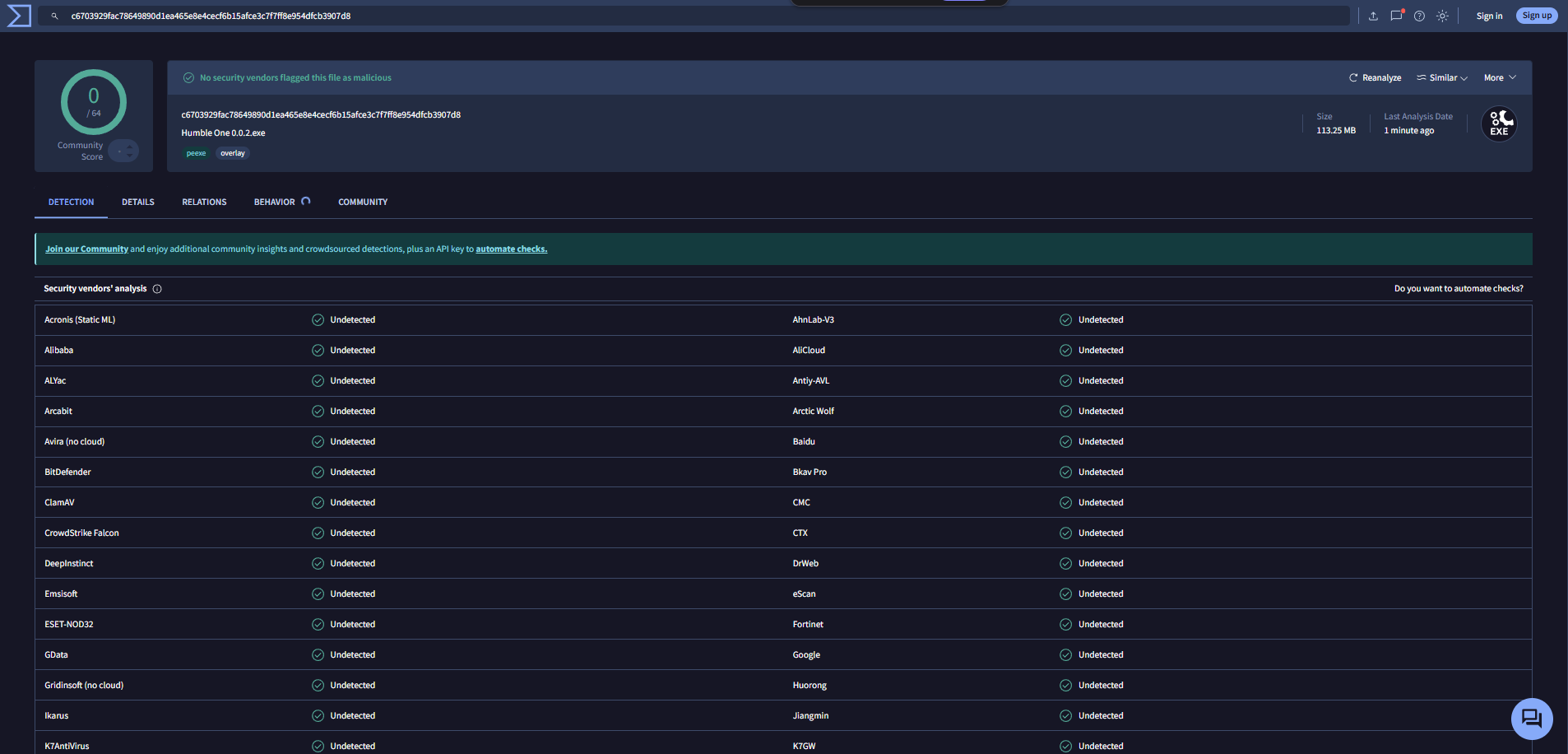This screenshot has height=754, width=1568.
Task: Click the green check icon in the banner
Action: tap(188, 78)
